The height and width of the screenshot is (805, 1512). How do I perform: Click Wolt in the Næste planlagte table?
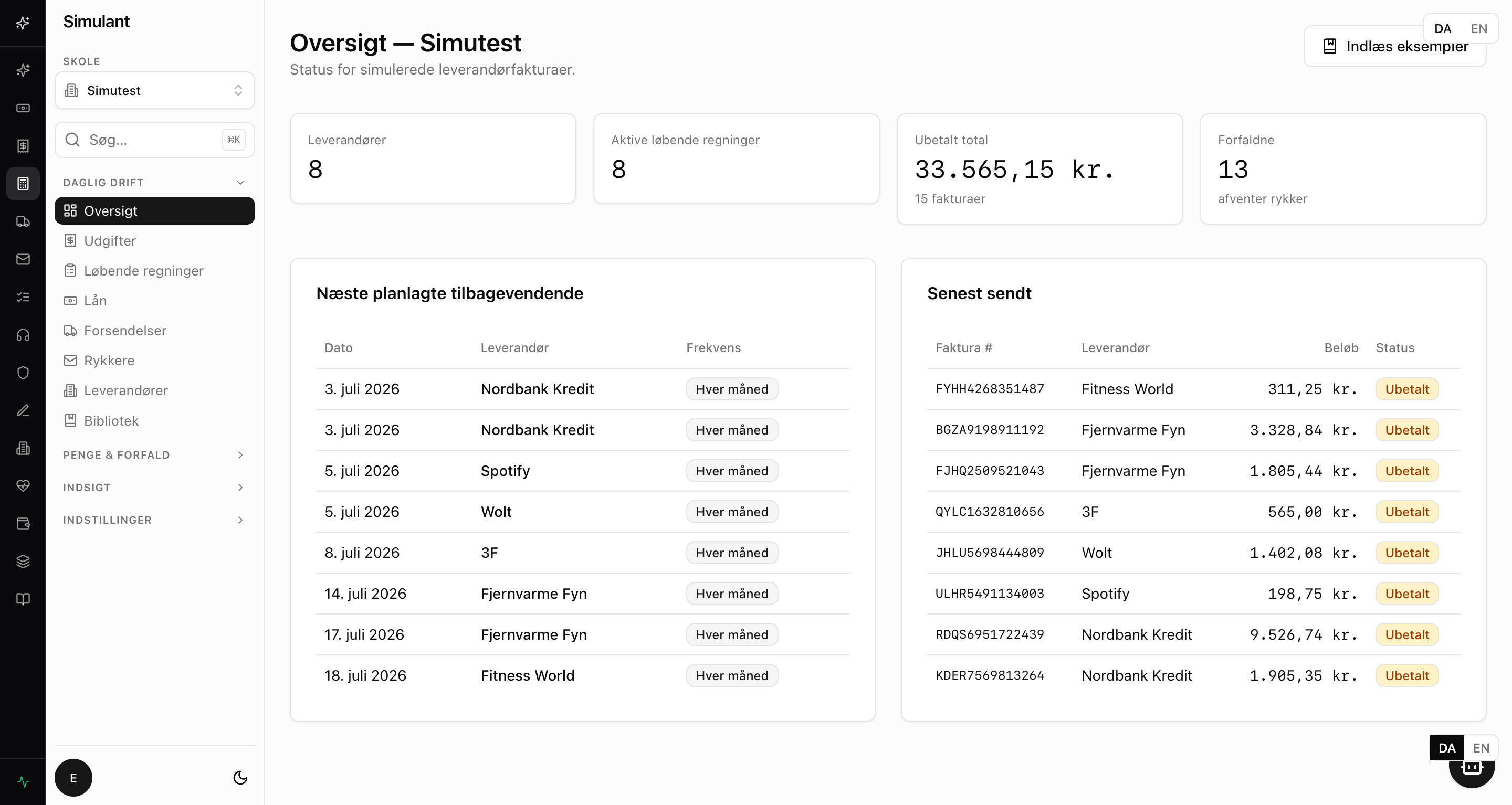(496, 512)
